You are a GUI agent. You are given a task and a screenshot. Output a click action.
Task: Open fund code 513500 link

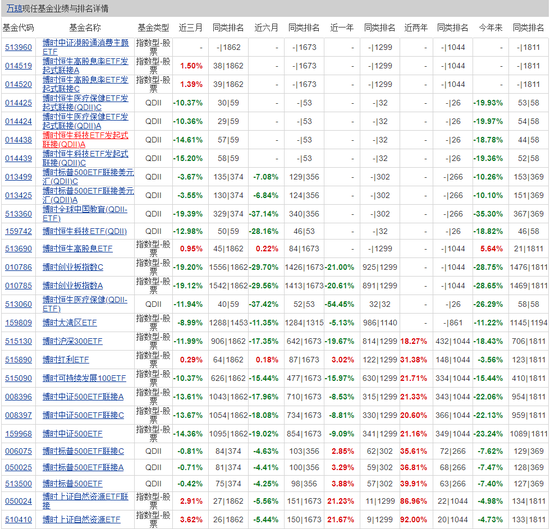point(19,484)
